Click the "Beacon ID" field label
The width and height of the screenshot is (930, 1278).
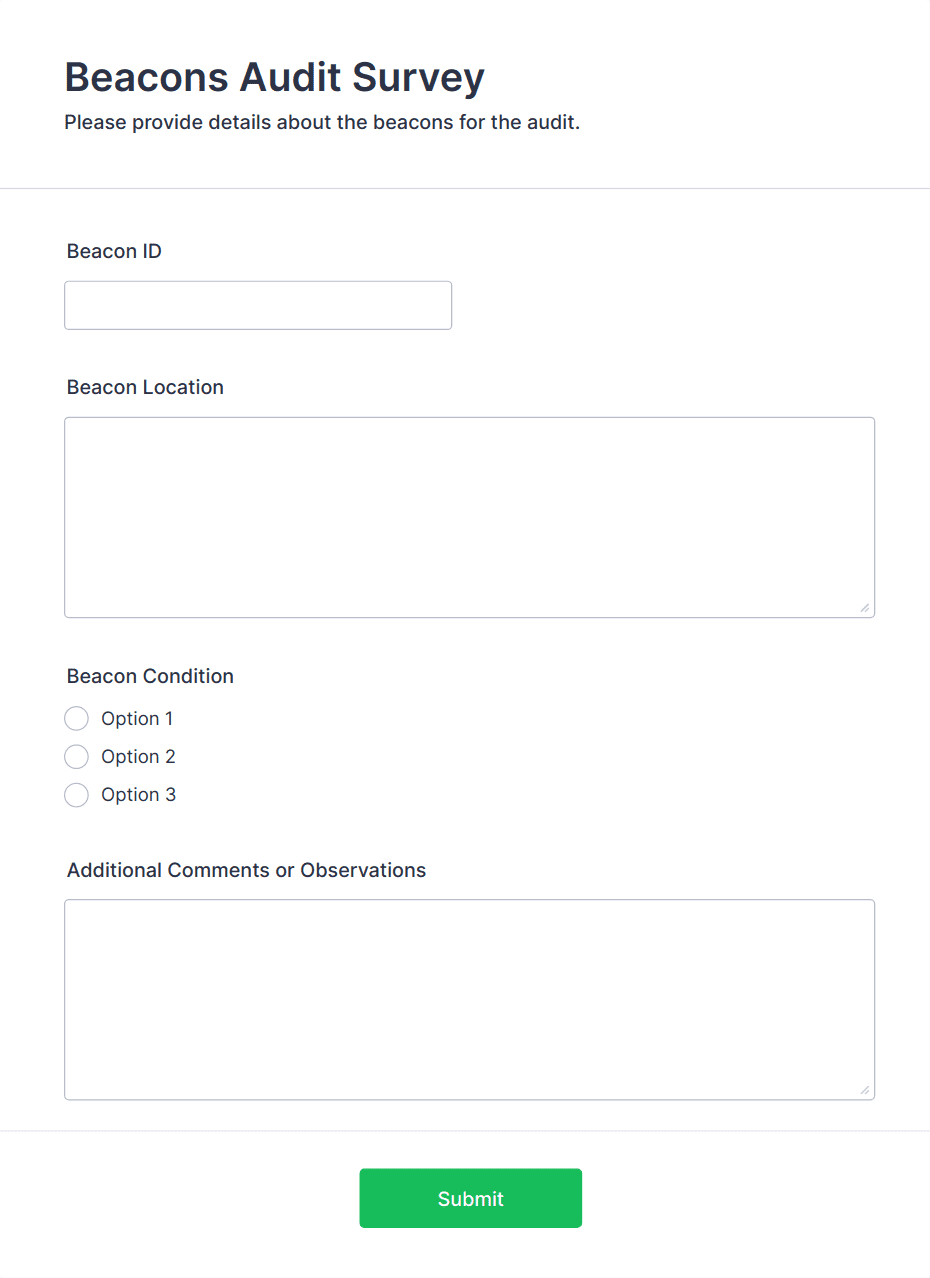tap(114, 251)
